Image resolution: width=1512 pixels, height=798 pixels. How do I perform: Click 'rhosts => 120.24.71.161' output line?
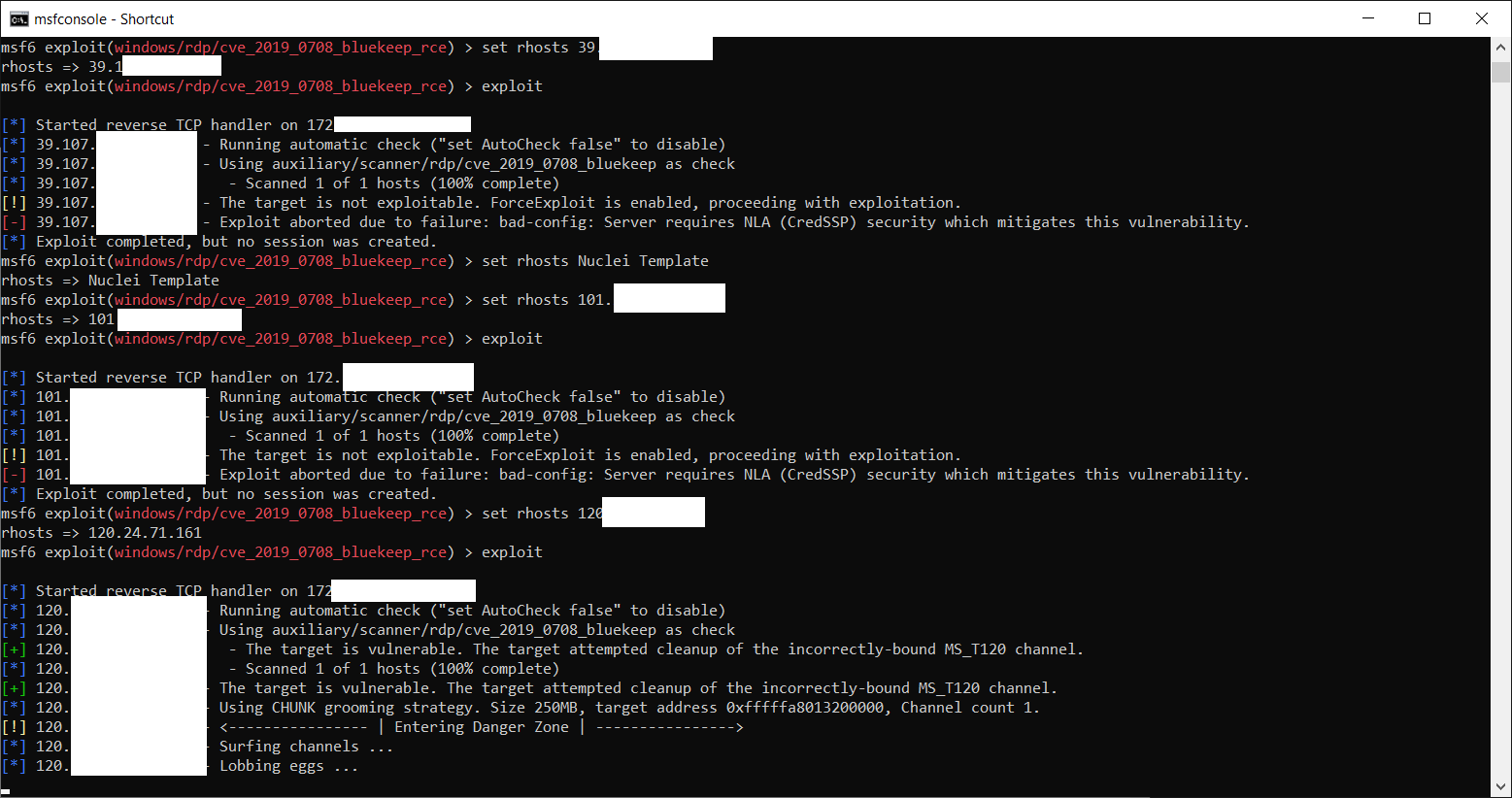click(x=102, y=533)
